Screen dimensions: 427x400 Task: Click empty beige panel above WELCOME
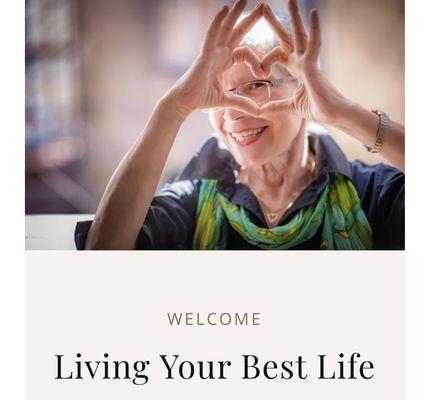[215, 280]
